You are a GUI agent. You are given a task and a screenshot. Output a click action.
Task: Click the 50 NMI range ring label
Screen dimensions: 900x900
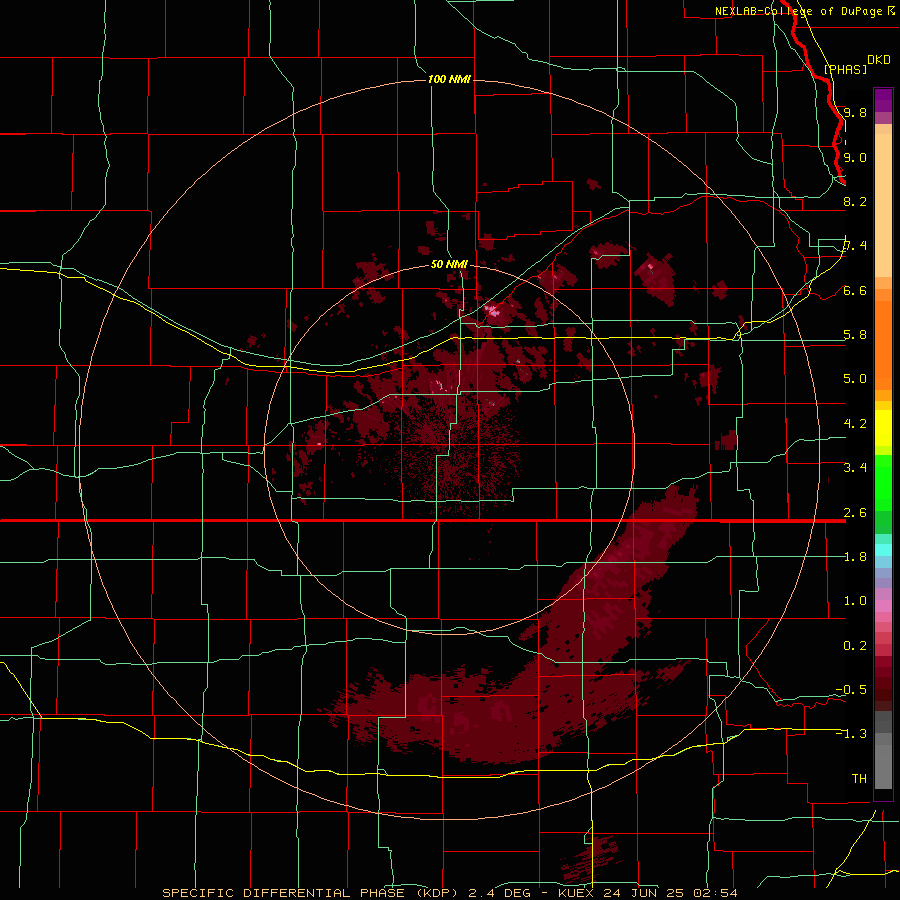(x=449, y=264)
